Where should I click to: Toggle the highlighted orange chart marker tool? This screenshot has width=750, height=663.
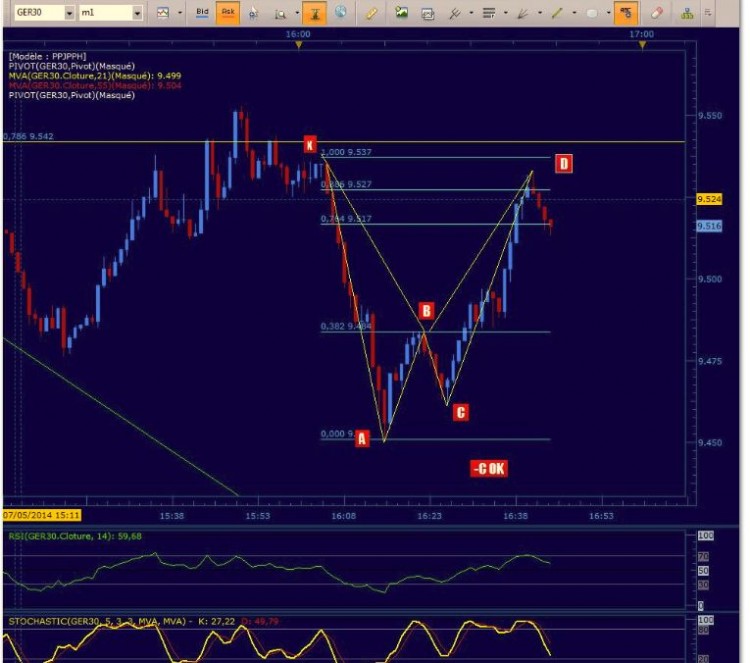[x=314, y=13]
